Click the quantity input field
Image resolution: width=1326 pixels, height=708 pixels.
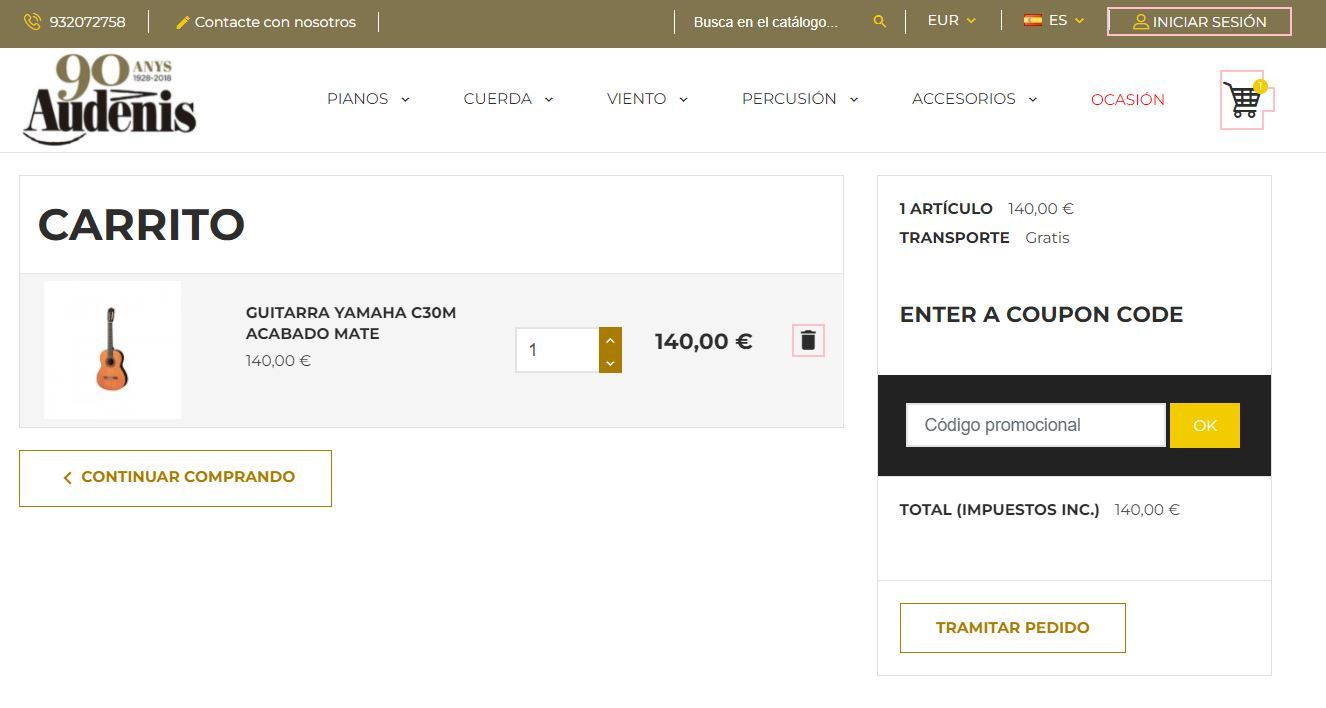pyautogui.click(x=557, y=350)
